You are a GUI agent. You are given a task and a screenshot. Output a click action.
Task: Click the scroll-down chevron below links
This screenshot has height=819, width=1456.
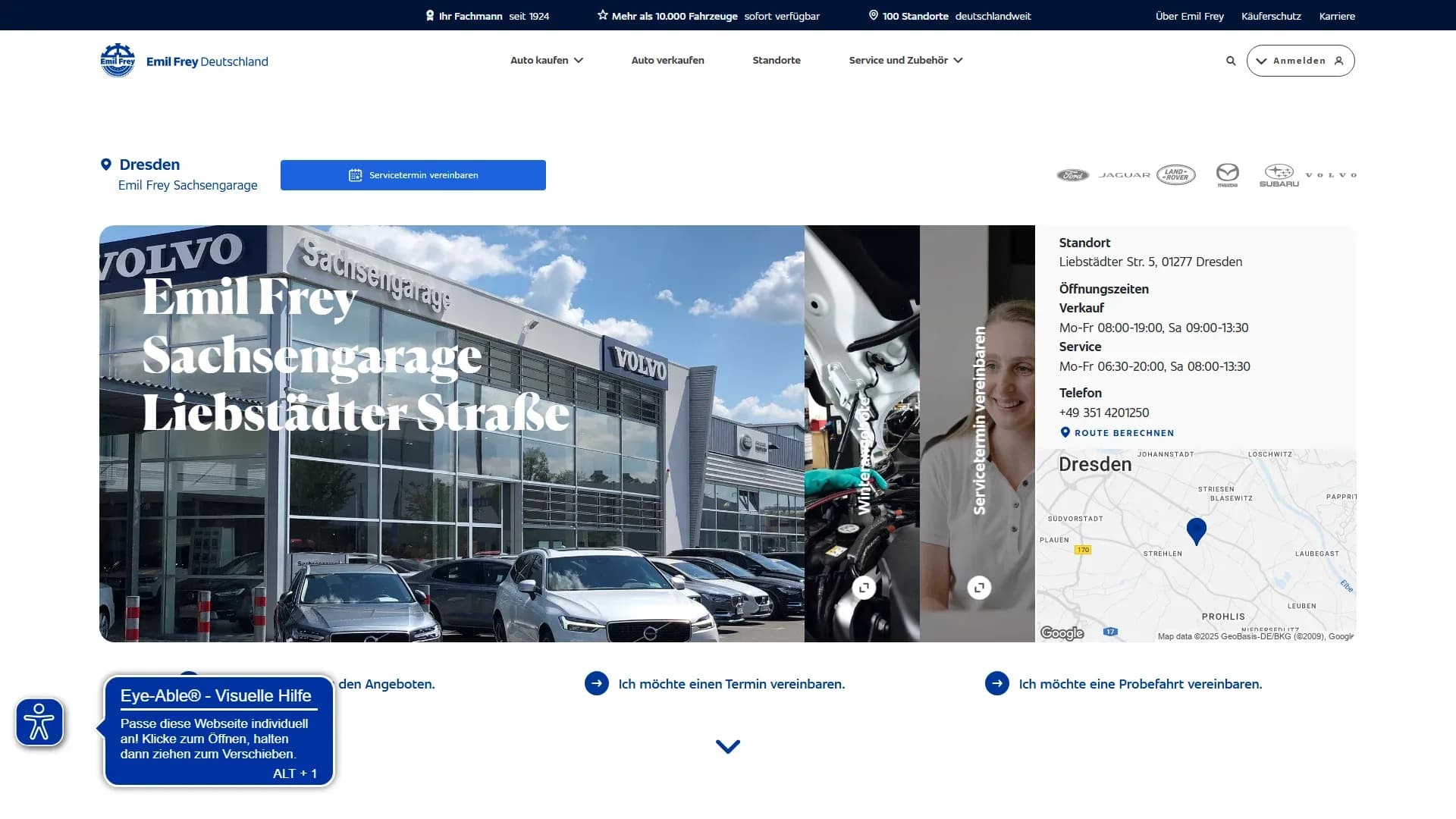(727, 747)
